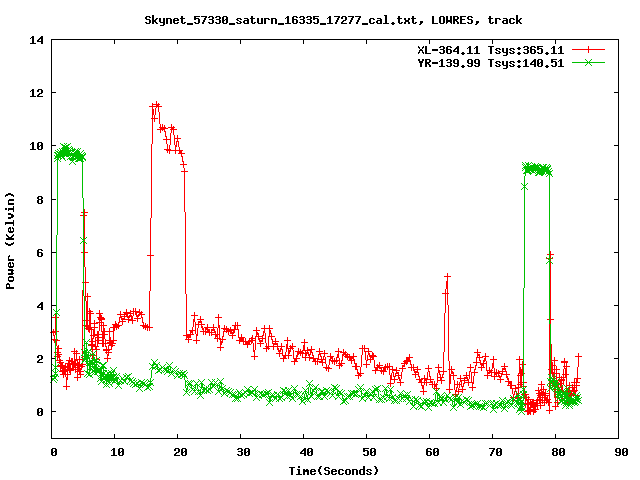
Task: Click the red XL spike near 63 seconds
Action: click(x=447, y=278)
